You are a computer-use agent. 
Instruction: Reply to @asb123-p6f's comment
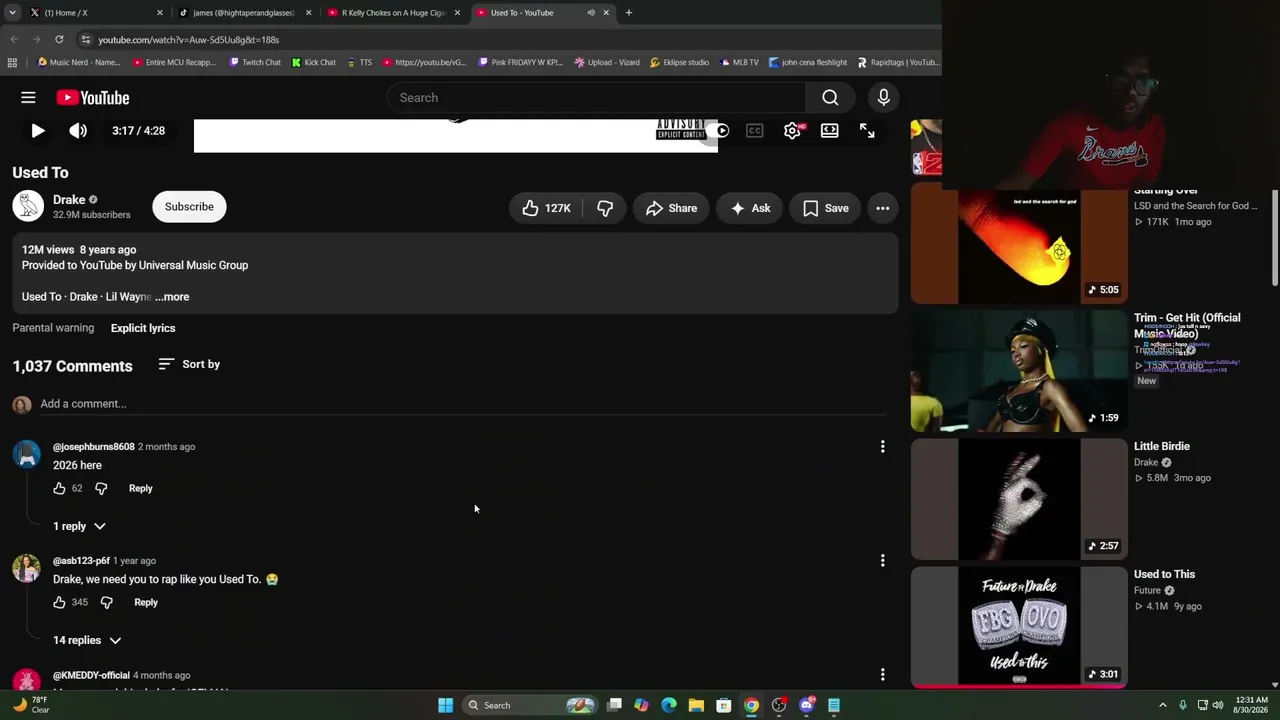click(x=146, y=602)
